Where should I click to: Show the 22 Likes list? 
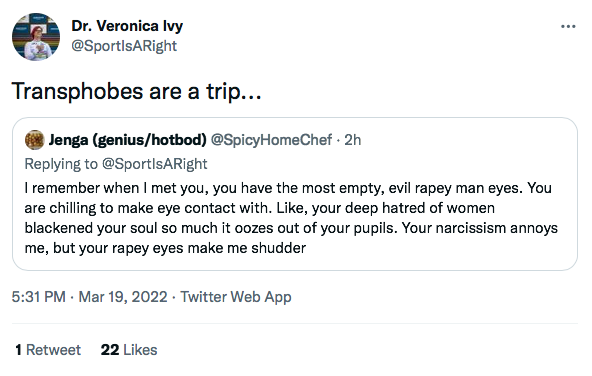click(129, 350)
